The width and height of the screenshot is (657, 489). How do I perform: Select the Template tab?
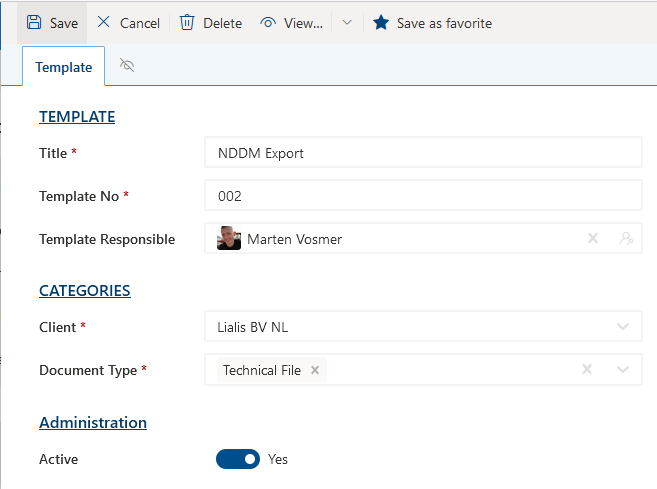[63, 67]
